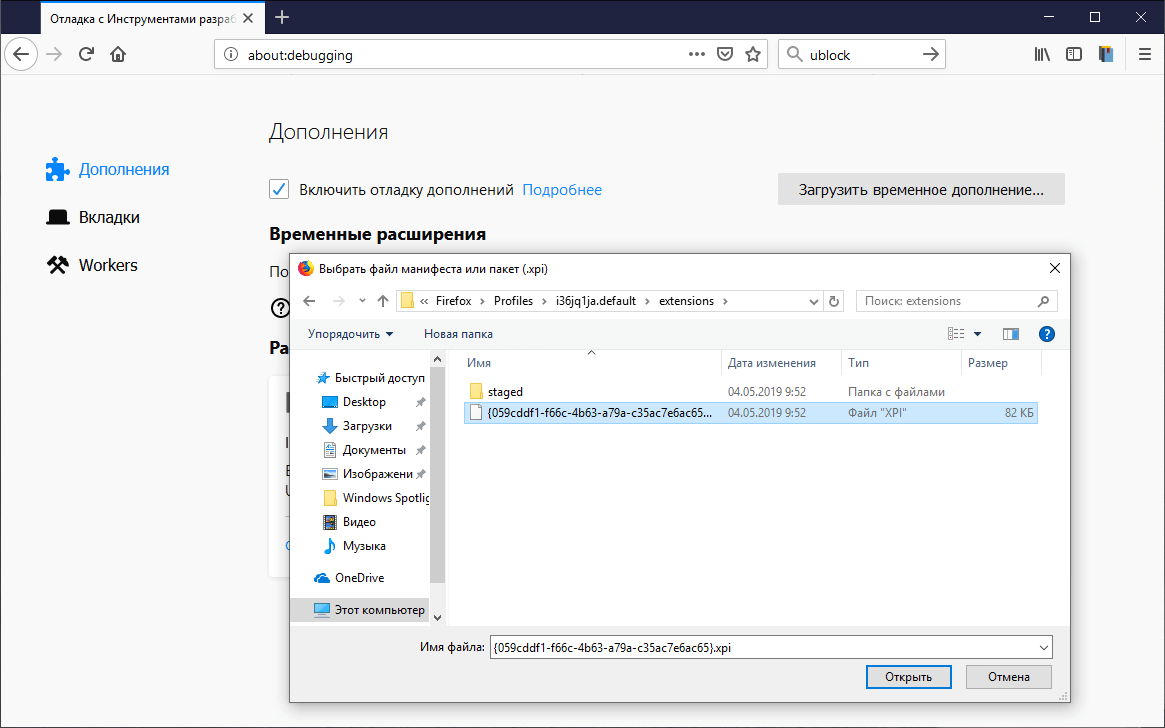
Task: Select Вкладки in the left sidebar
Action: tap(107, 217)
